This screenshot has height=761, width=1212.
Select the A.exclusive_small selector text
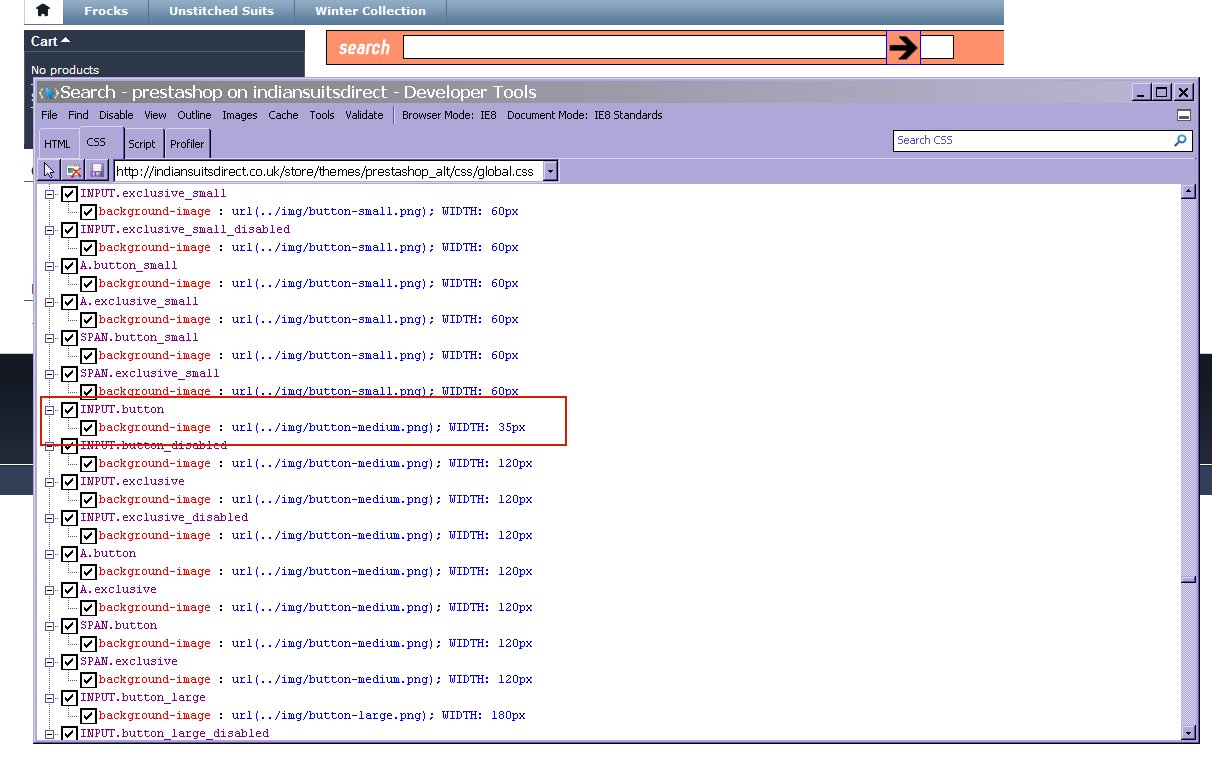pyautogui.click(x=139, y=302)
